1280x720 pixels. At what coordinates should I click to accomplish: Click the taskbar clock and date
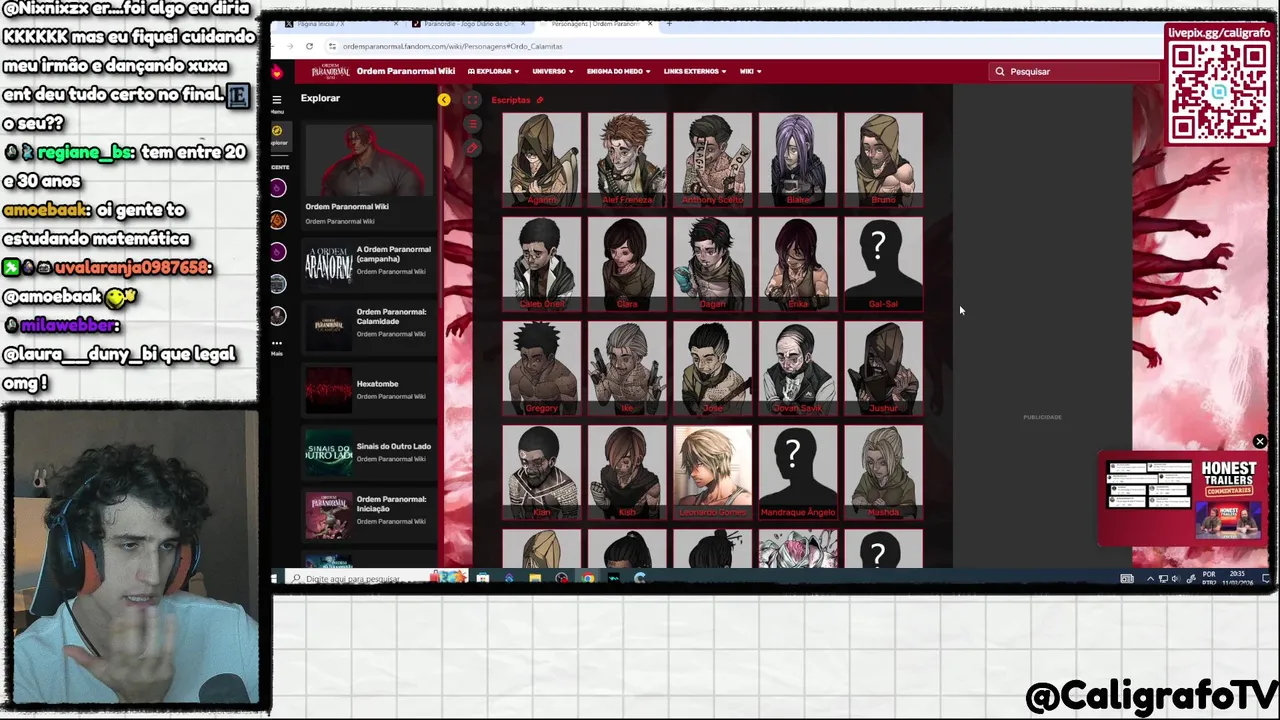(1237, 578)
